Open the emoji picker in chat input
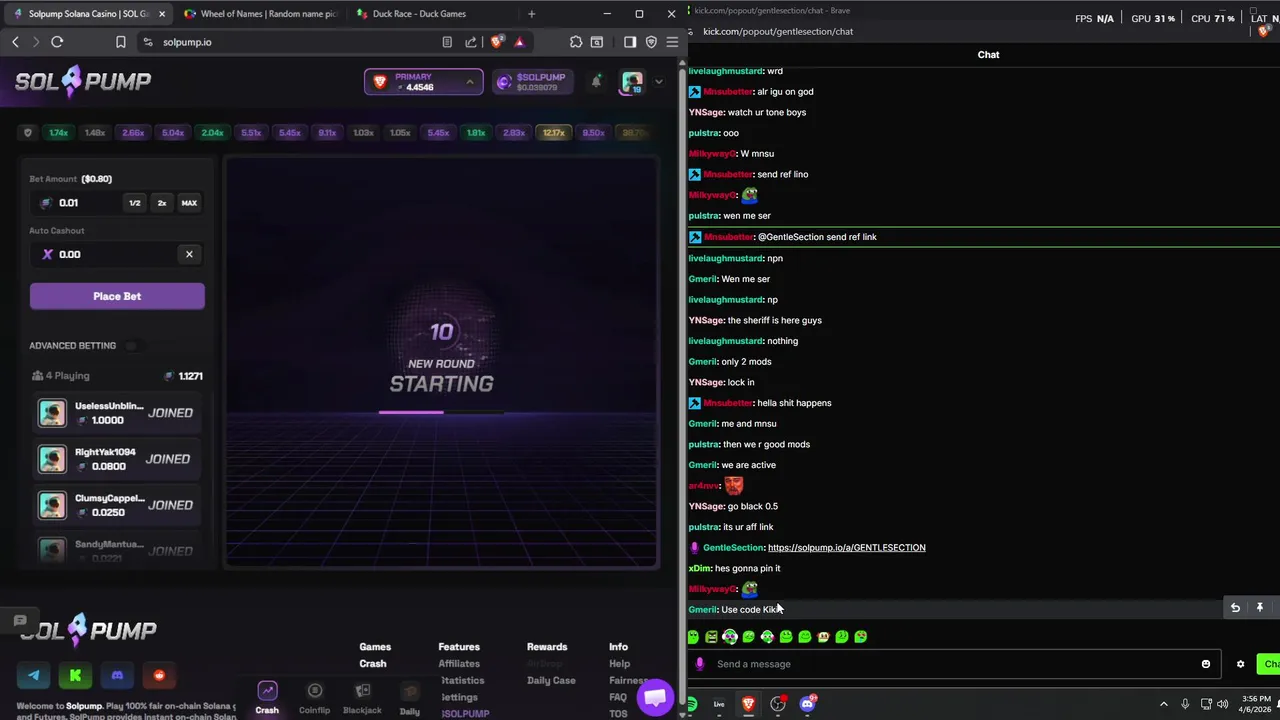The width and height of the screenshot is (1280, 720). 1206,664
